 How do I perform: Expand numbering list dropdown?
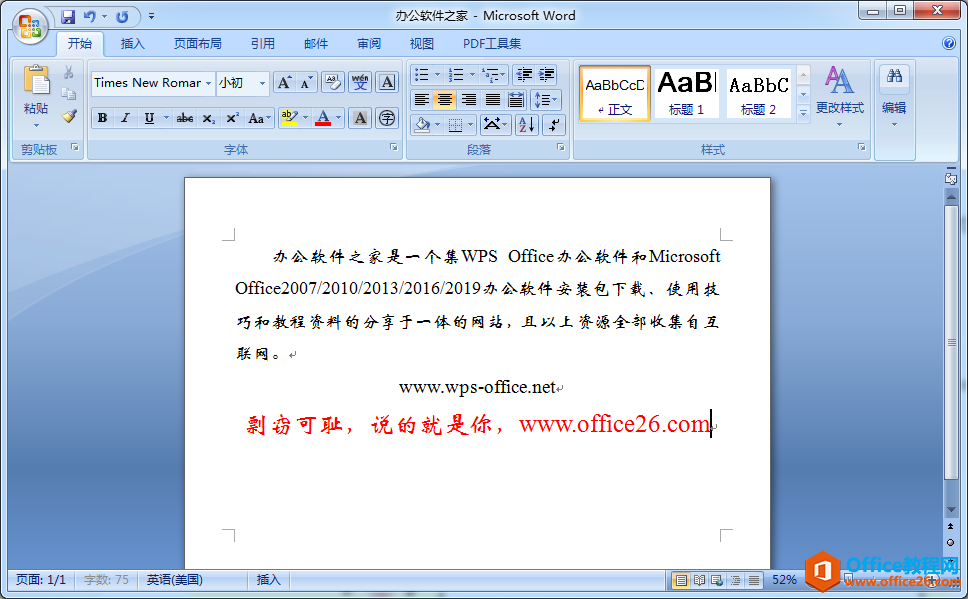[x=472, y=75]
